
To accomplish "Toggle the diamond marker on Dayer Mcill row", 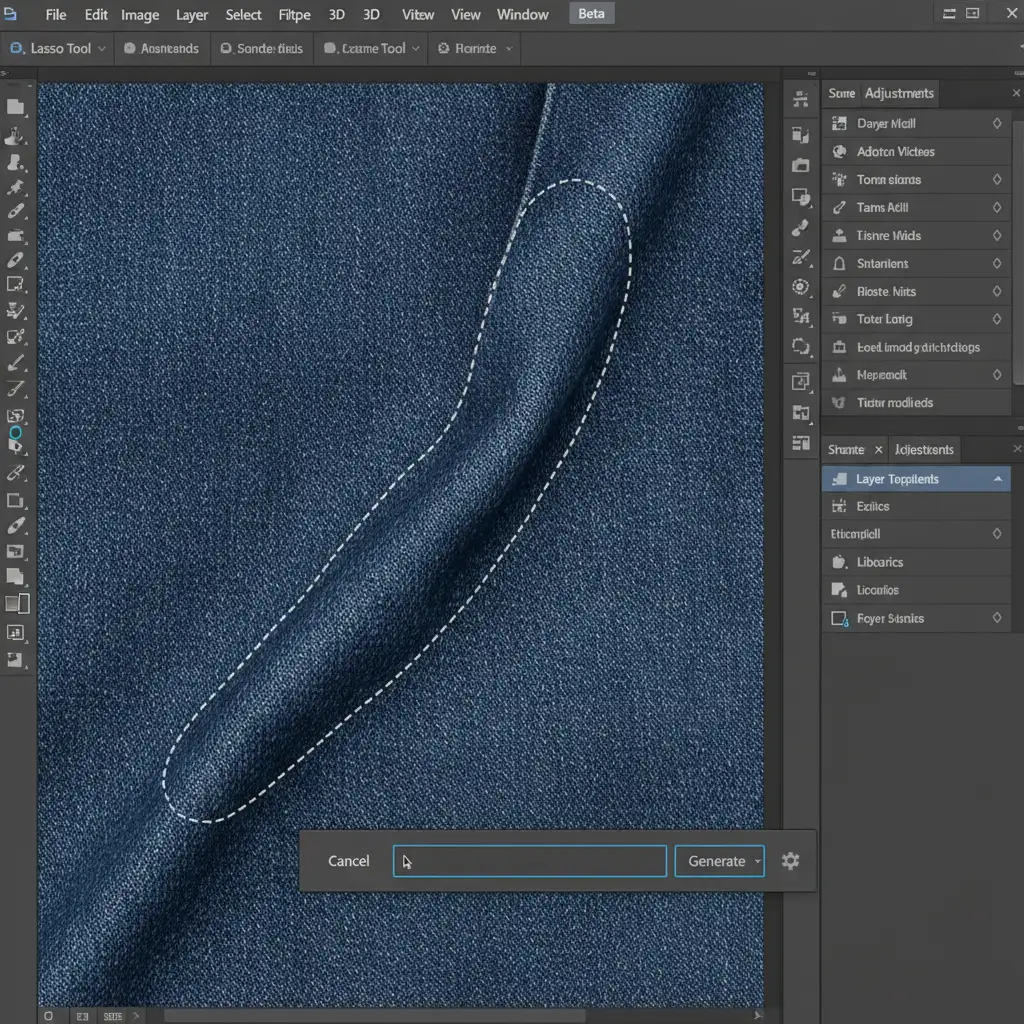I will pos(996,124).
